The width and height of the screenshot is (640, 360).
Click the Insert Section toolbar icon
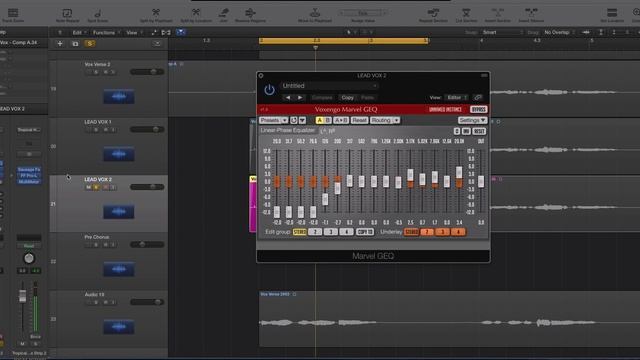[x=498, y=13]
